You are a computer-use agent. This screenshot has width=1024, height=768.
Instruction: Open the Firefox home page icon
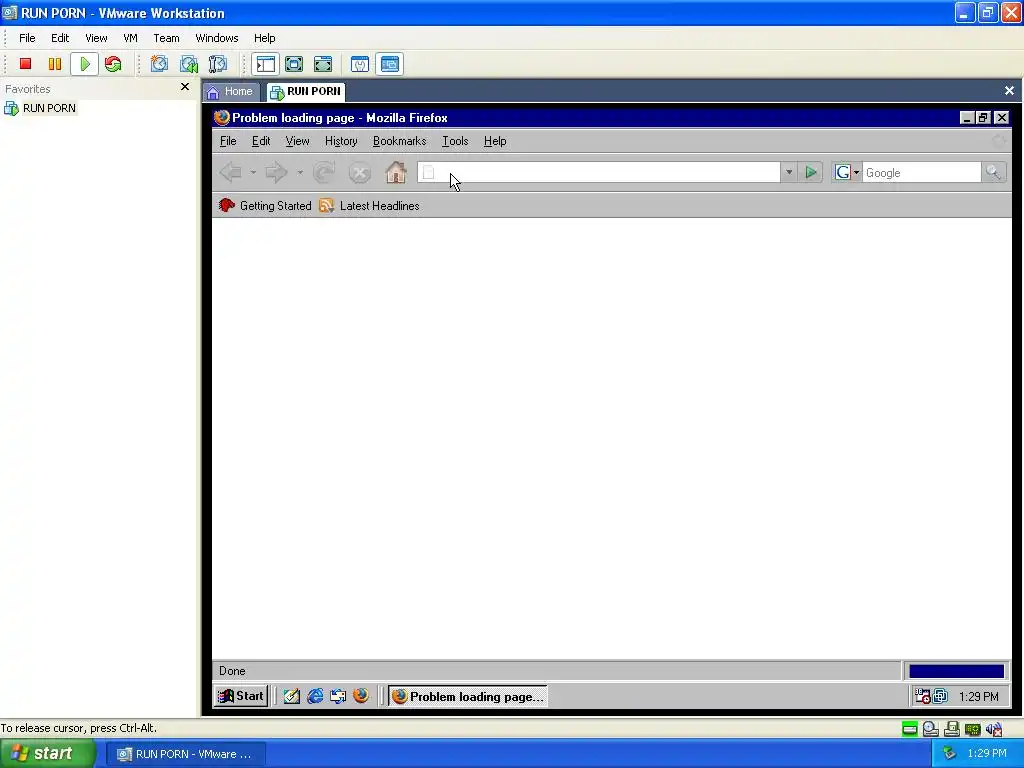point(396,172)
